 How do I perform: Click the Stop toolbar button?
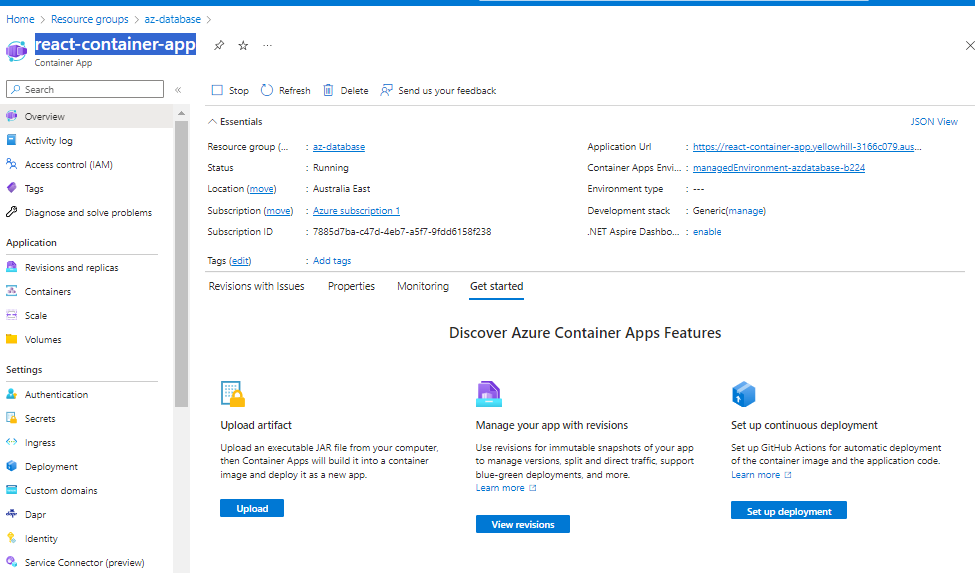coord(230,91)
